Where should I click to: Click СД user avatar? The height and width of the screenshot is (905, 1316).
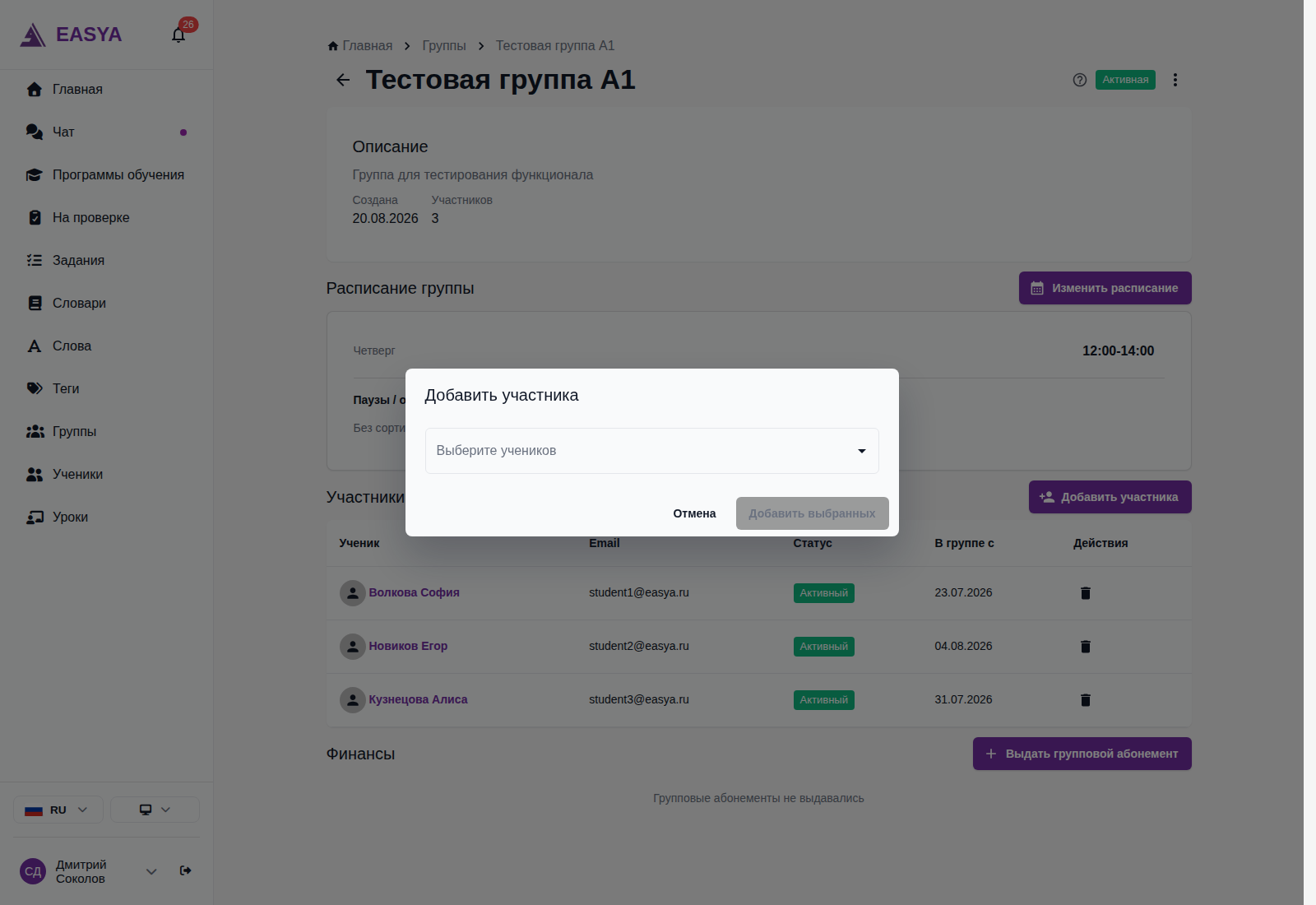click(33, 871)
